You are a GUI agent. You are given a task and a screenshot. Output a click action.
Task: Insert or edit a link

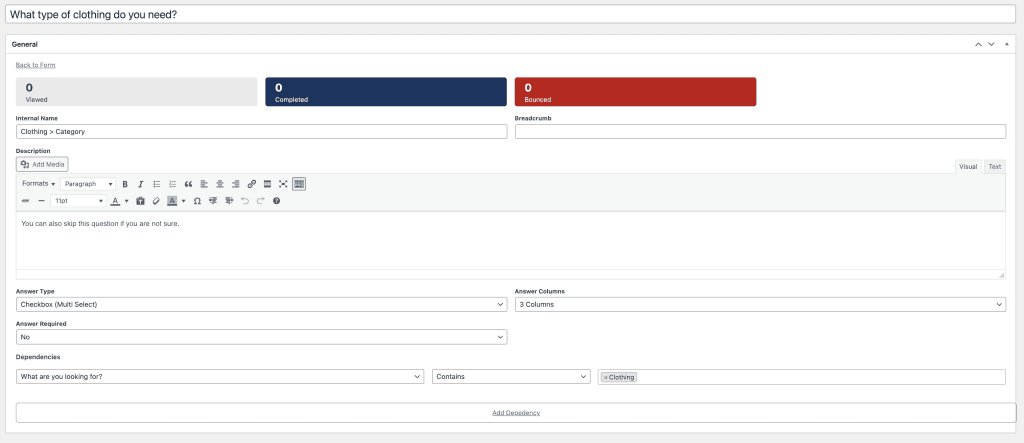pos(251,184)
